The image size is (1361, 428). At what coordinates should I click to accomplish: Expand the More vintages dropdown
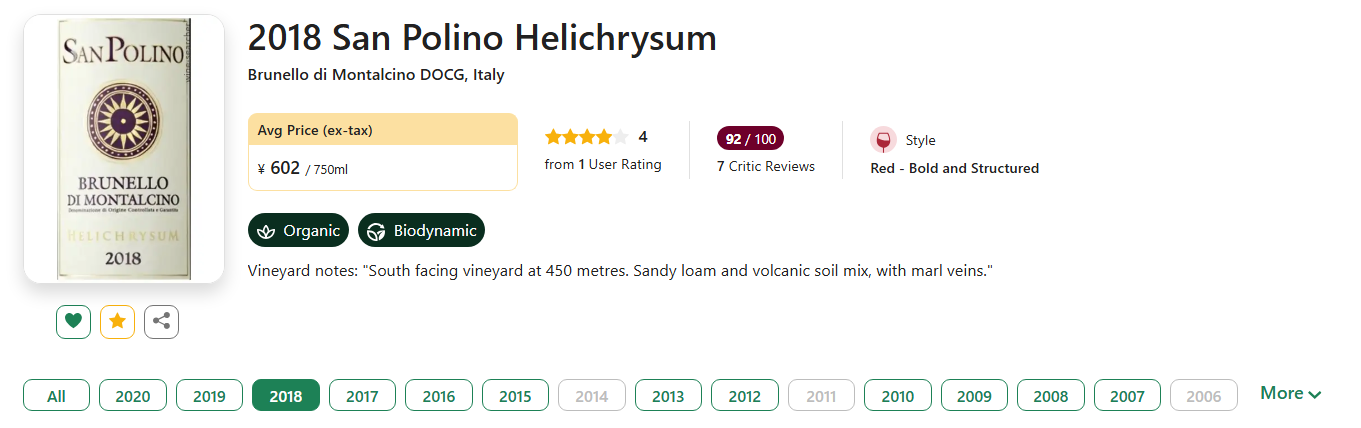pyautogui.click(x=1290, y=394)
